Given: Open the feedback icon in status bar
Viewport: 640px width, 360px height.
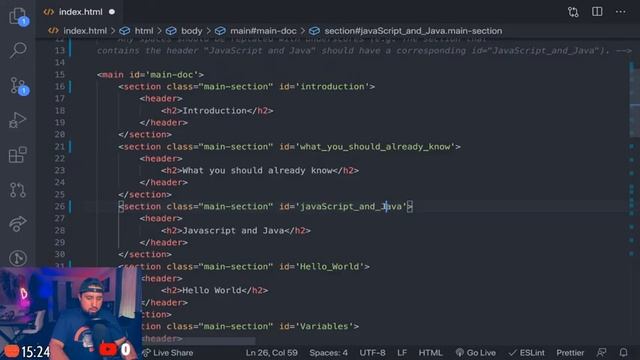Looking at the screenshot, I should point(602,353).
